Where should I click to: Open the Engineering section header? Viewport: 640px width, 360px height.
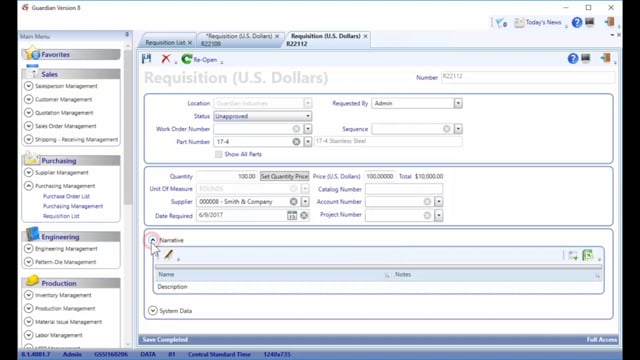pos(71,237)
